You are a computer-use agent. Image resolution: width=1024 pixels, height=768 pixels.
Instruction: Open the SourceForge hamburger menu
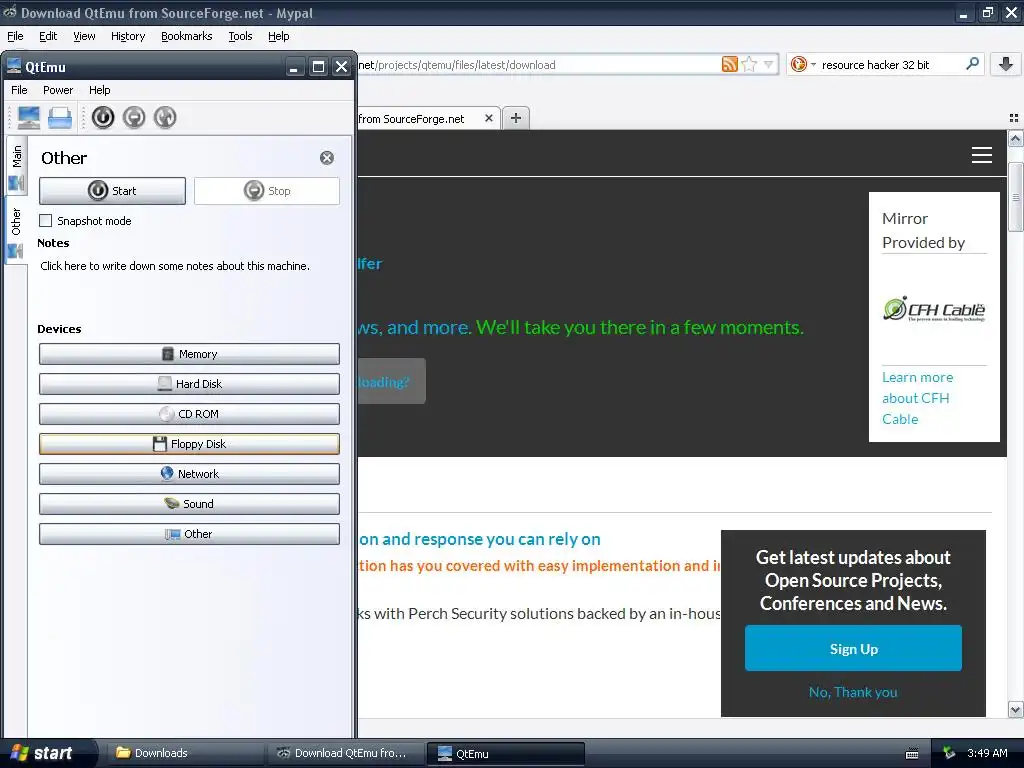pos(982,155)
